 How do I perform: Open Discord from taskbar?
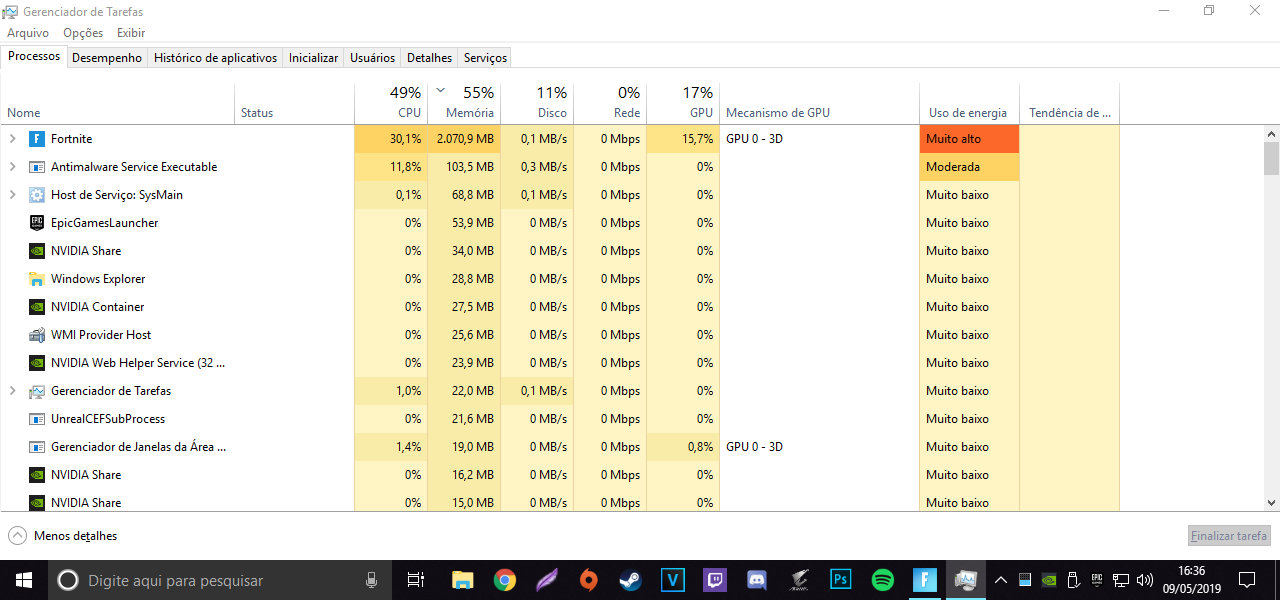[757, 580]
